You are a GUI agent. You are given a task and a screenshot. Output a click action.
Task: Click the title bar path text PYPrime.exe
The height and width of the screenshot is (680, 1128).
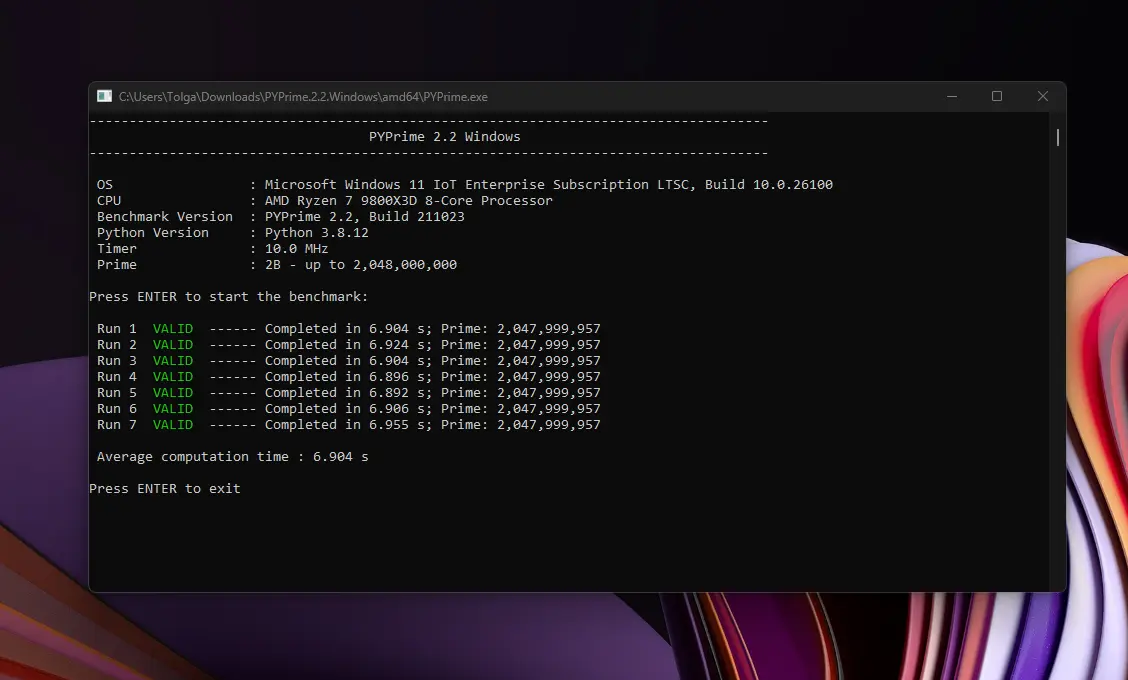pyautogui.click(x=303, y=96)
